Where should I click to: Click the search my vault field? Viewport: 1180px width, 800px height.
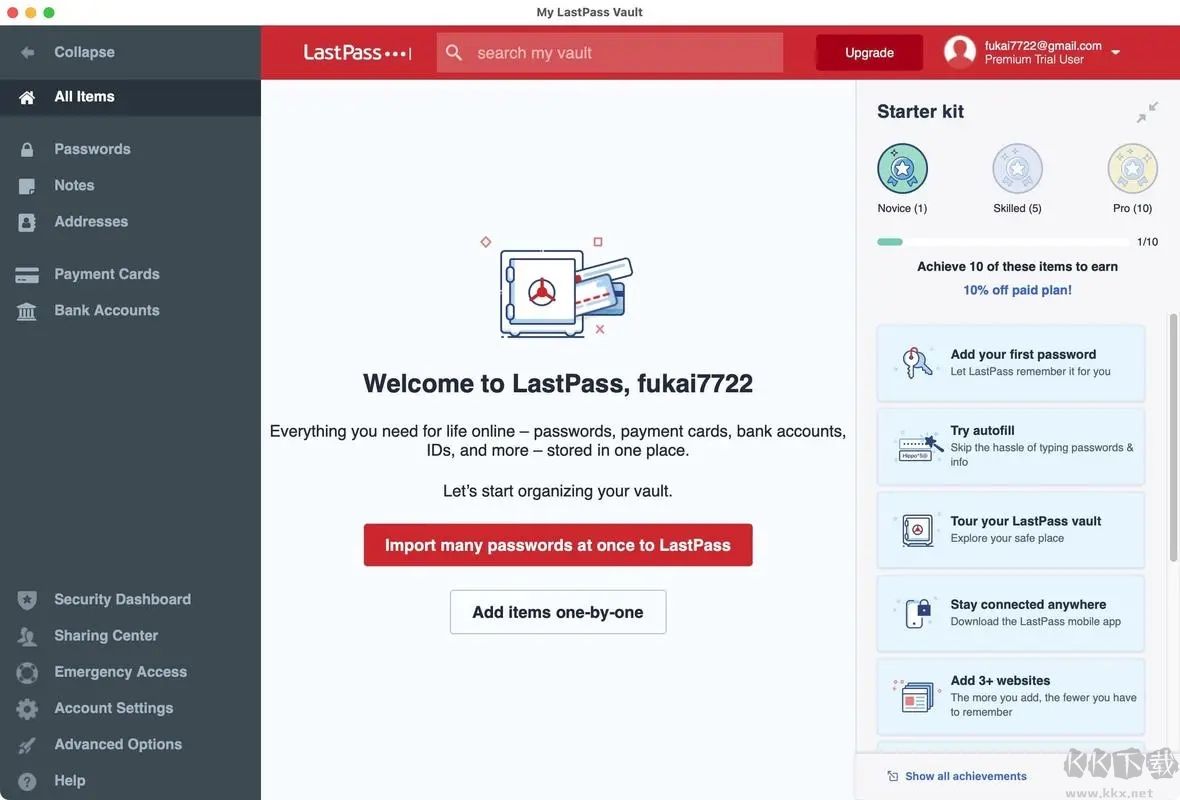[610, 53]
